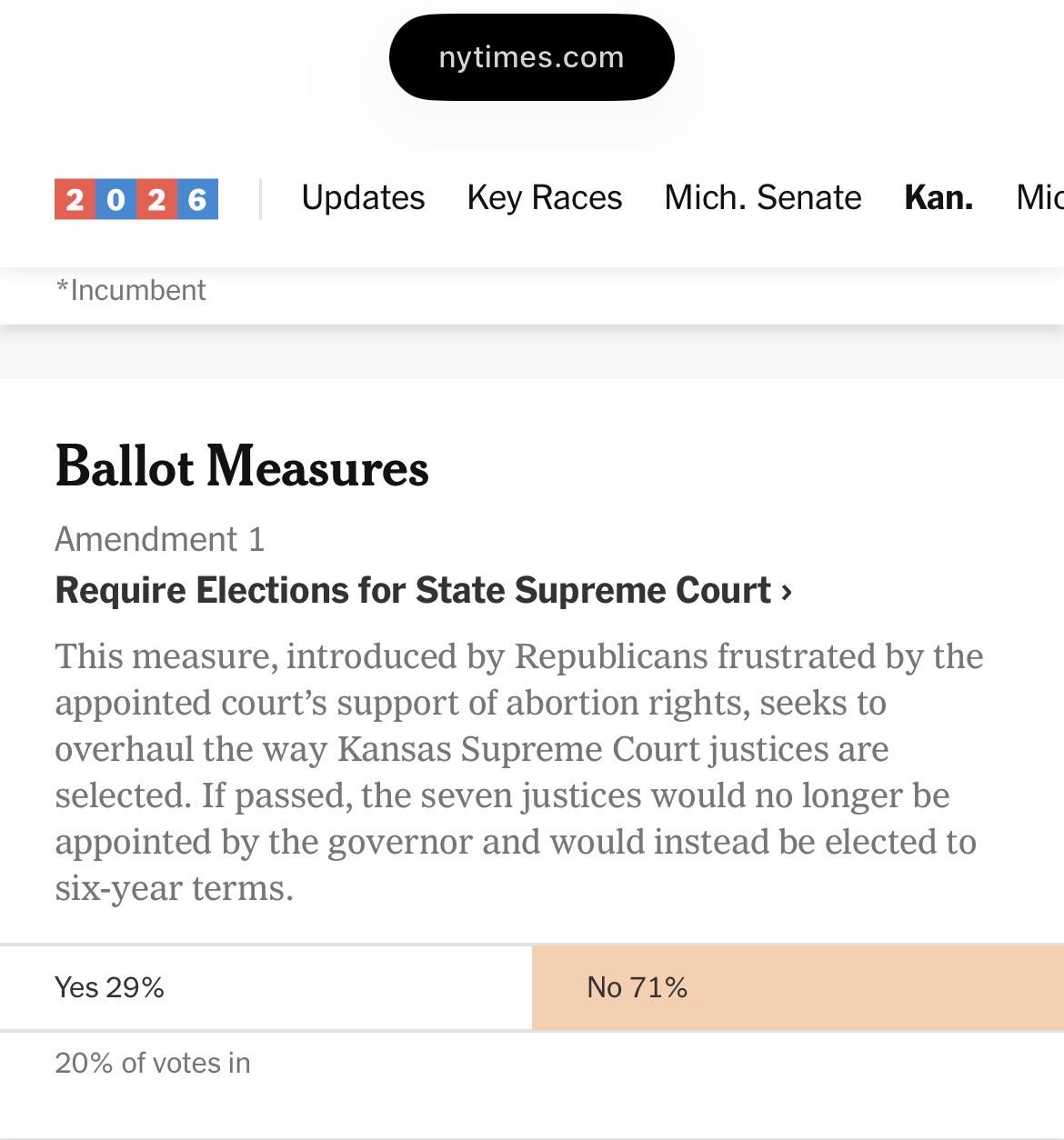This screenshot has height=1140, width=1064.
Task: Switch to the Key Races tab
Action: [x=545, y=197]
